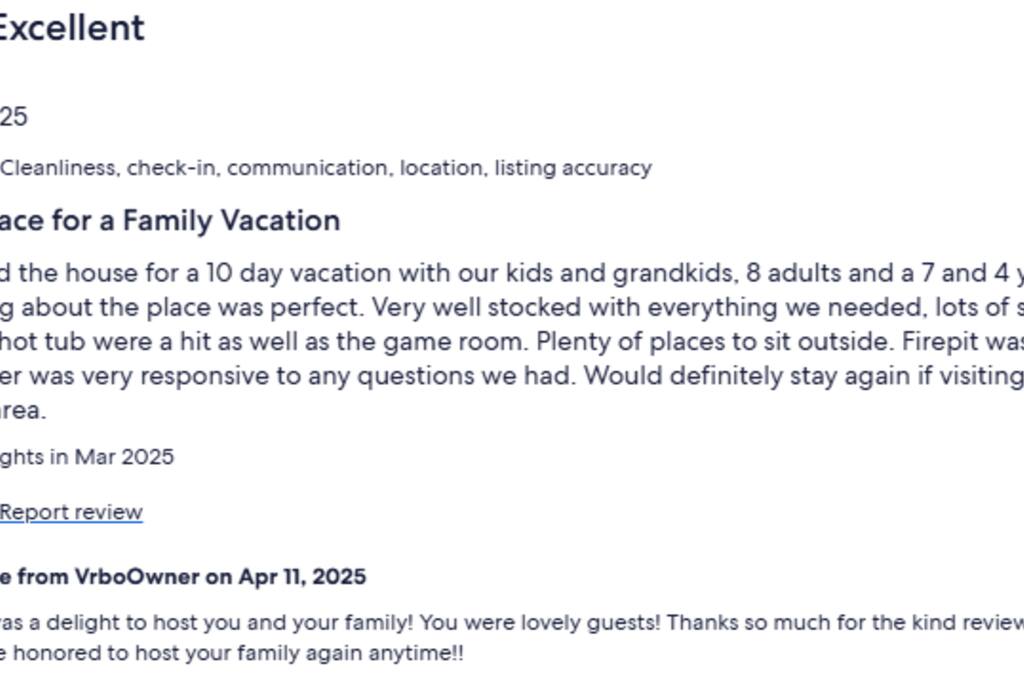Screen dimensions: 1024x683
Task: Click the very responsive to questions line
Action: (x=512, y=376)
